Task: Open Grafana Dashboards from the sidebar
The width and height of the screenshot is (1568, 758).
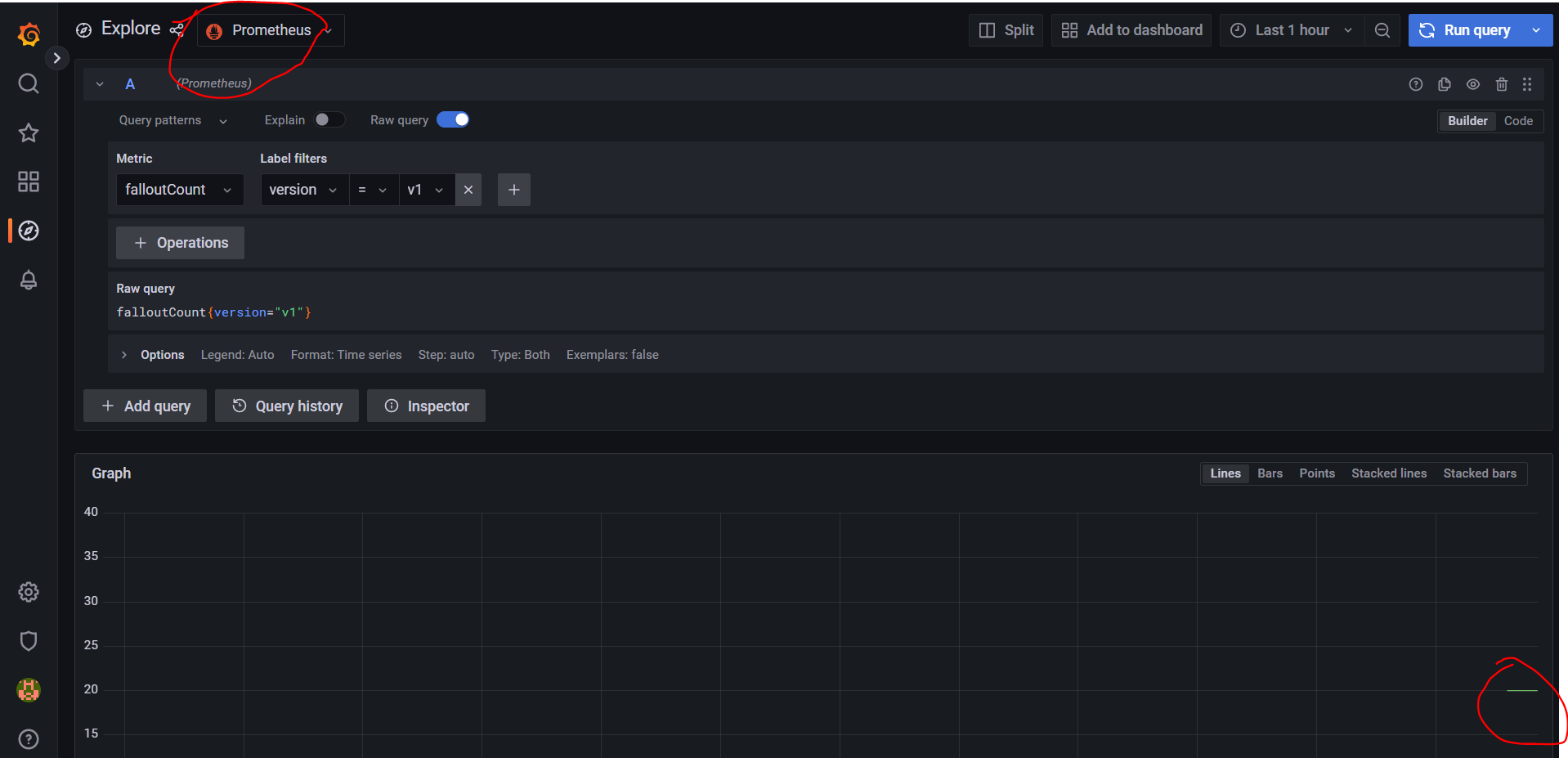Action: 28,182
